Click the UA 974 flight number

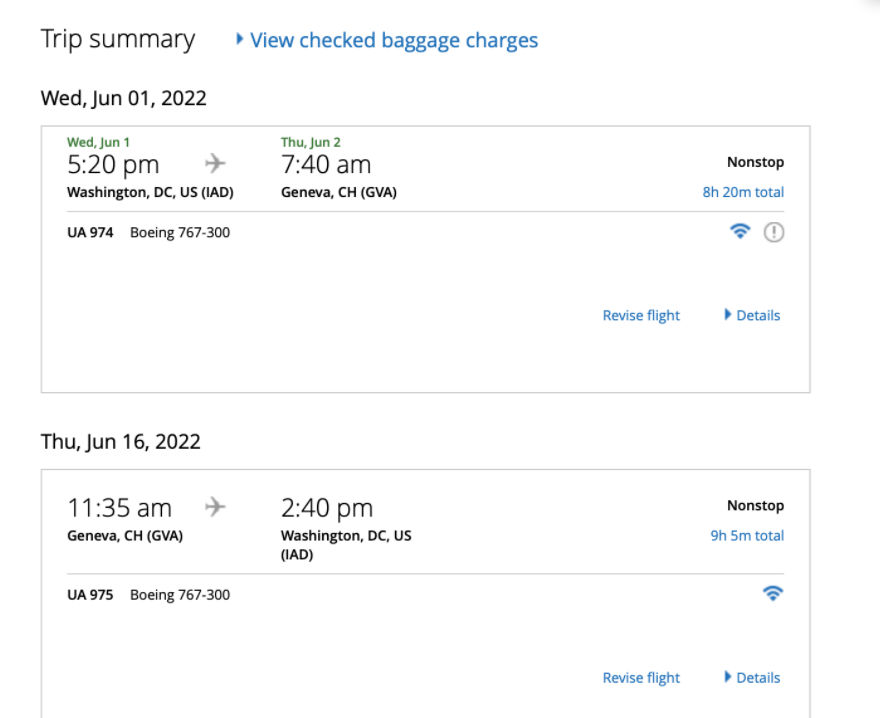(x=90, y=233)
